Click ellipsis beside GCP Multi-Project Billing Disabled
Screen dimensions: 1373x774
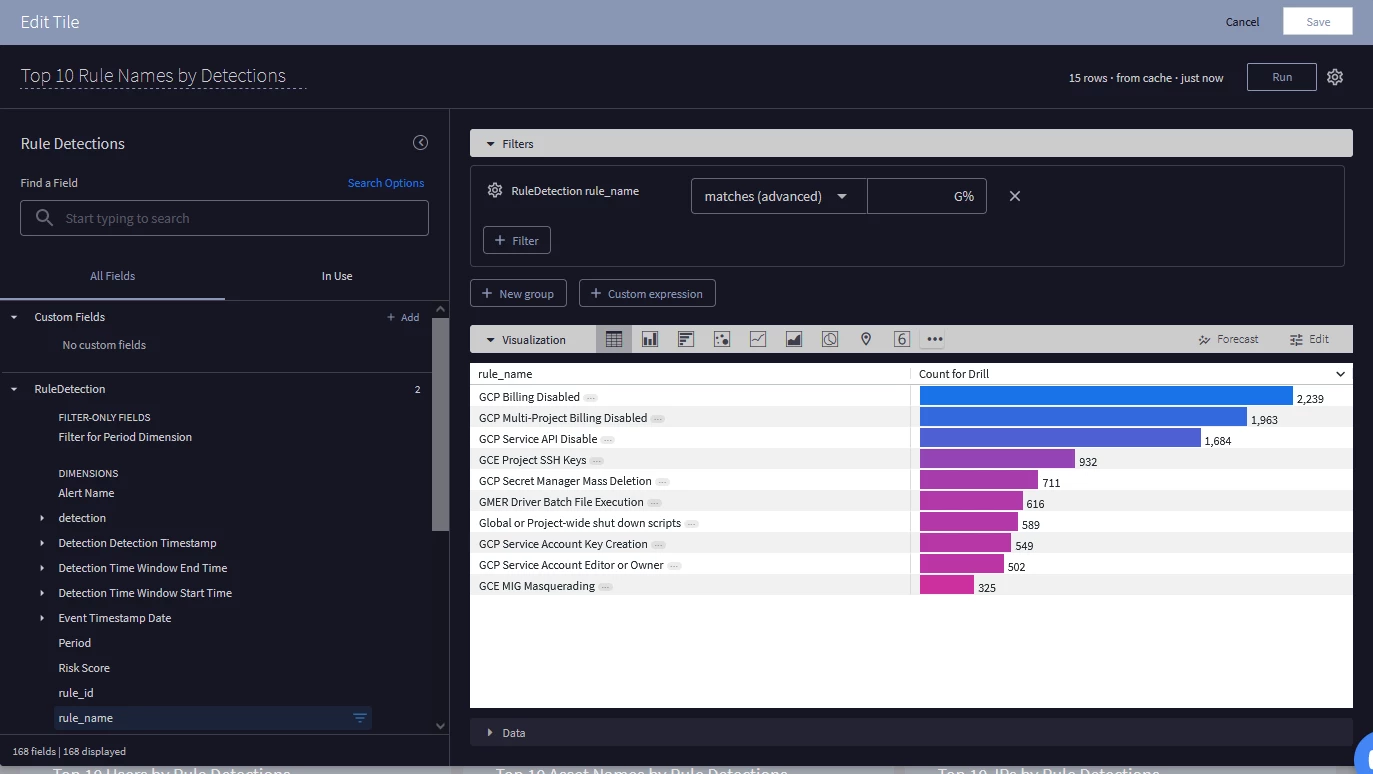point(658,419)
